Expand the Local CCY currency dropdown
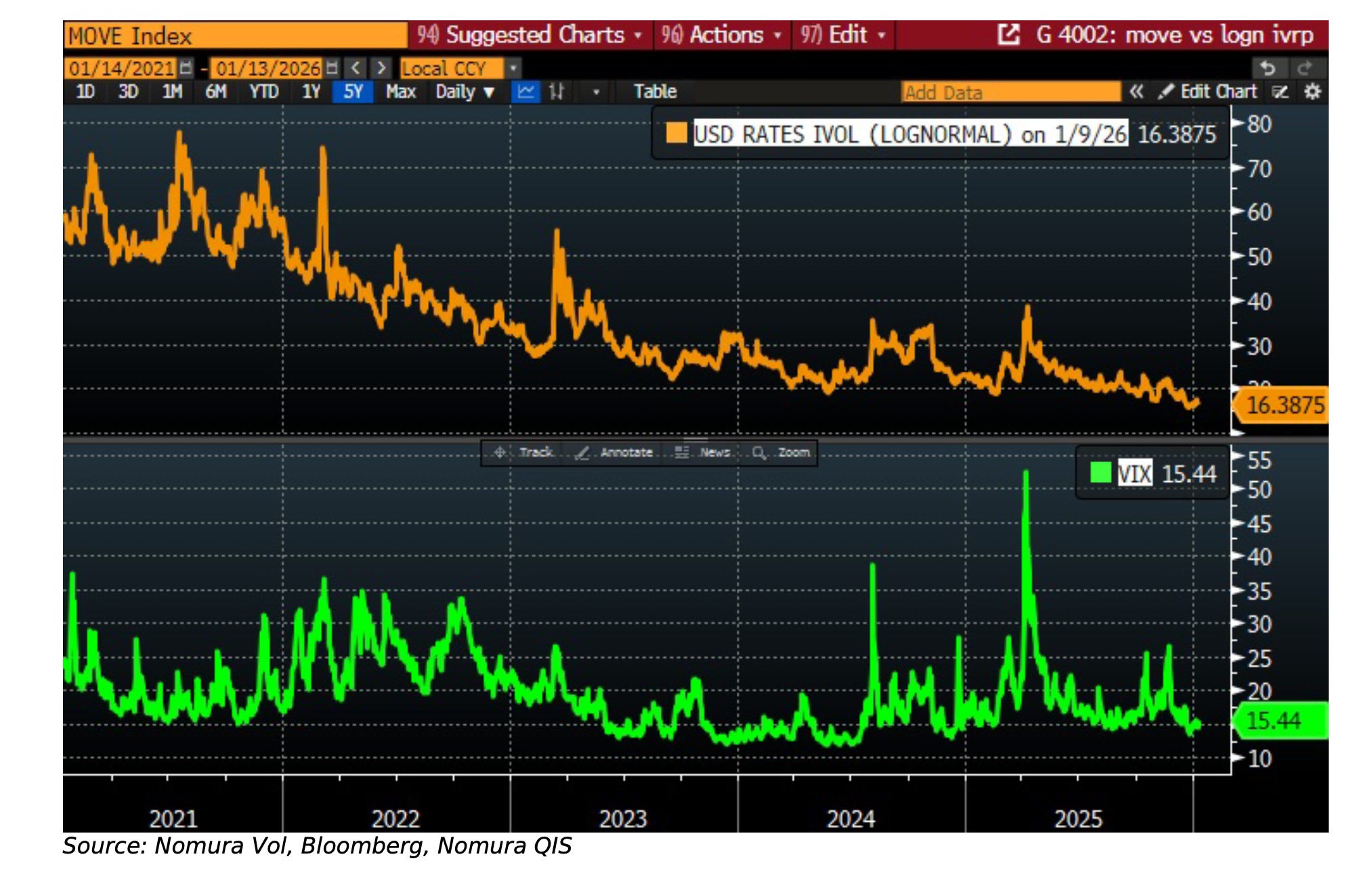Viewport: 1372px width, 884px height. (513, 68)
